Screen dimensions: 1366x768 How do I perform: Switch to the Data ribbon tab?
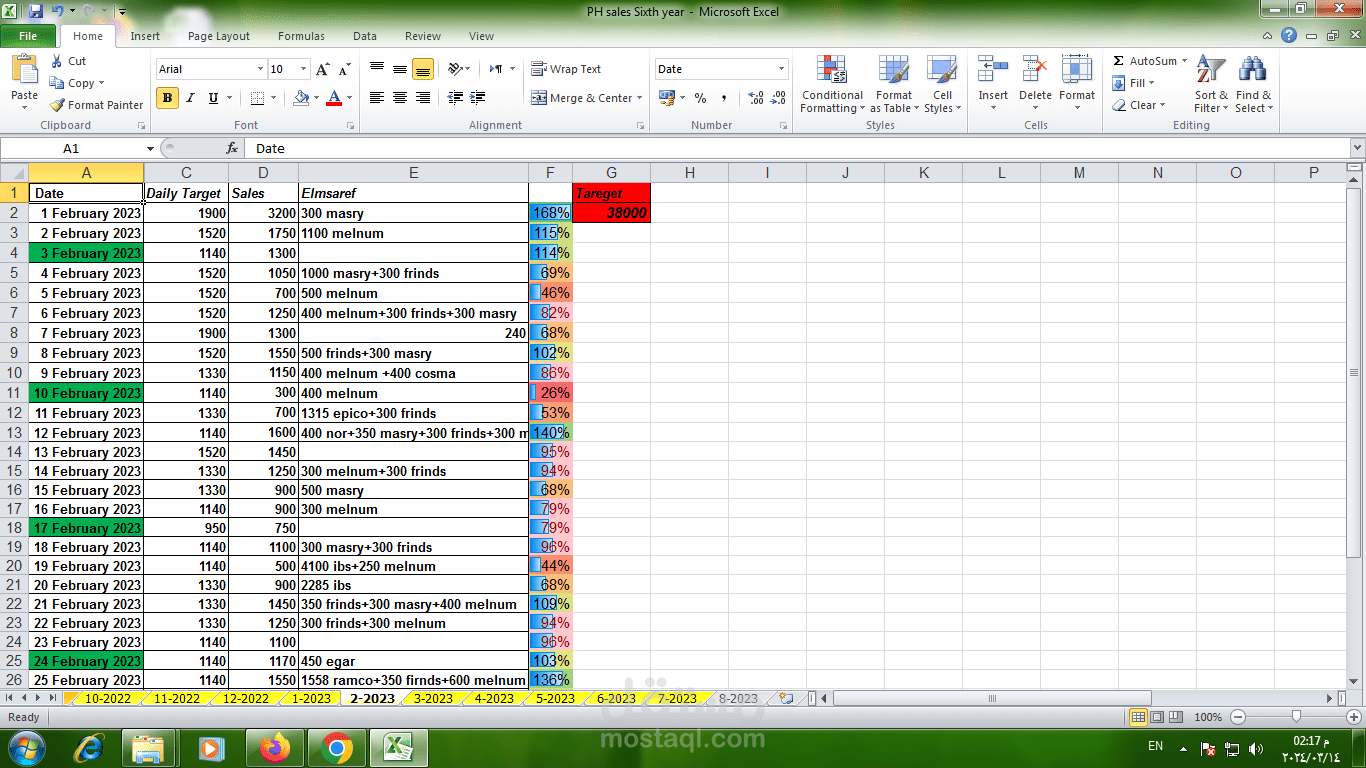365,36
